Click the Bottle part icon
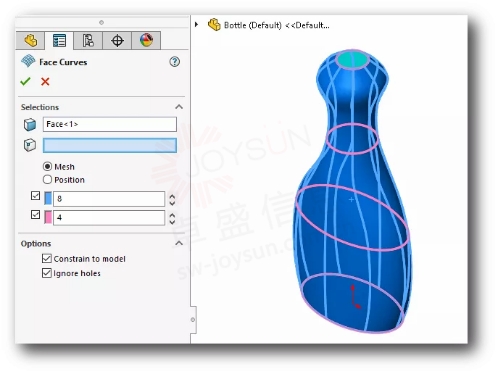The image size is (498, 375). [x=214, y=25]
